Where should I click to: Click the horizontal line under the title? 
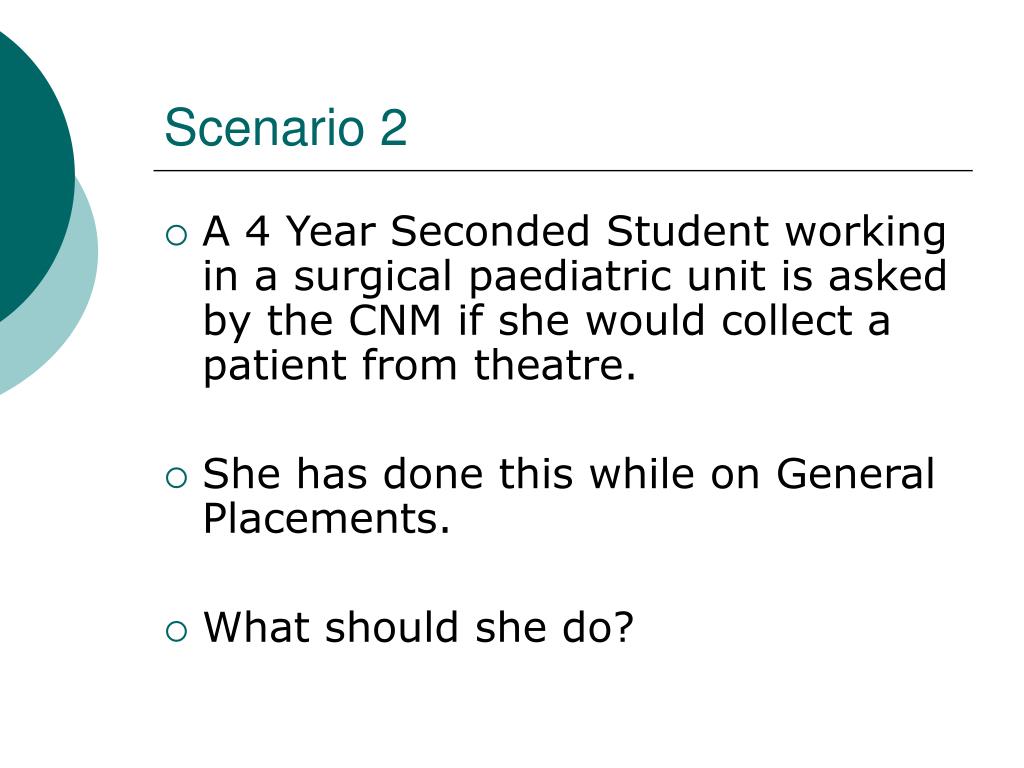click(x=563, y=170)
